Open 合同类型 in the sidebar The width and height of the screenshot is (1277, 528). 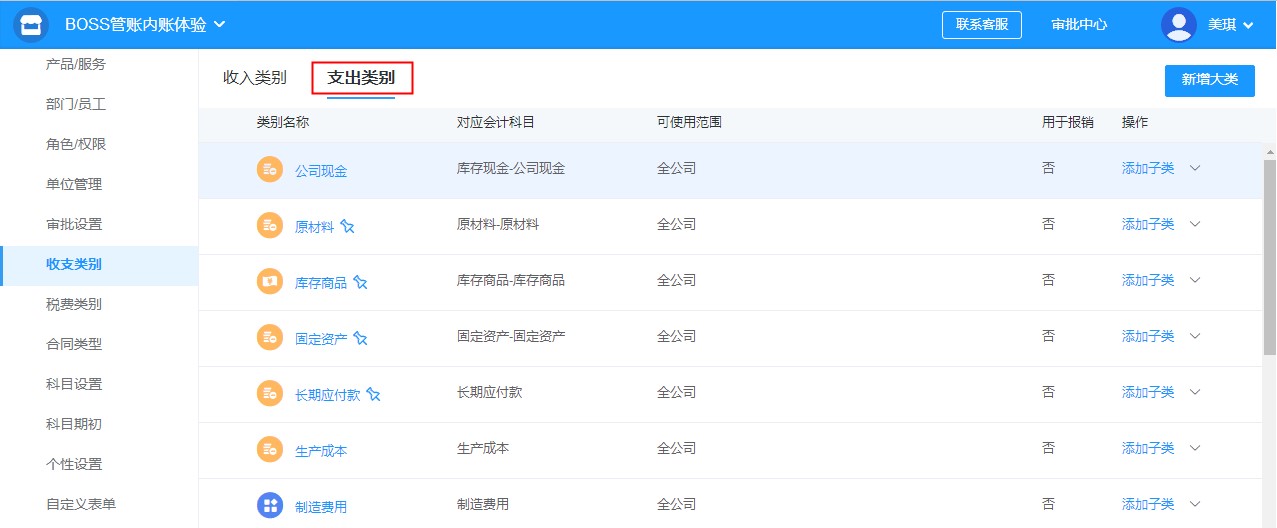click(74, 344)
